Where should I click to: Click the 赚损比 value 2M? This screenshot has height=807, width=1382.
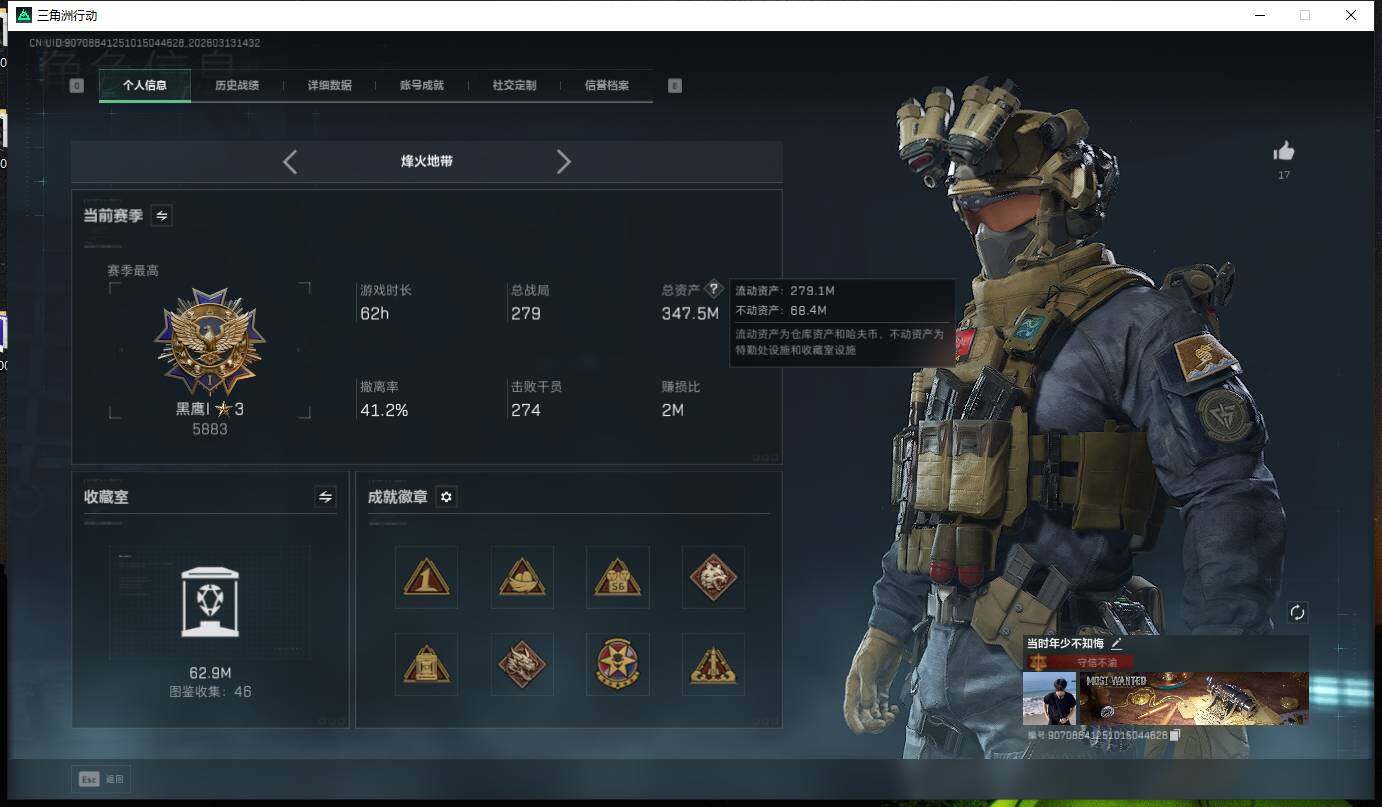pyautogui.click(x=673, y=410)
